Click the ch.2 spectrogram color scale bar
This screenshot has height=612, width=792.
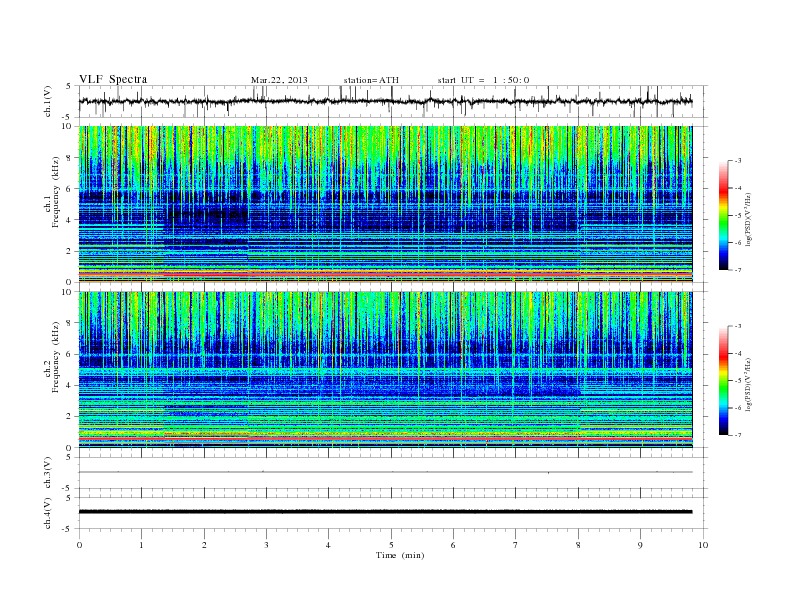point(723,380)
